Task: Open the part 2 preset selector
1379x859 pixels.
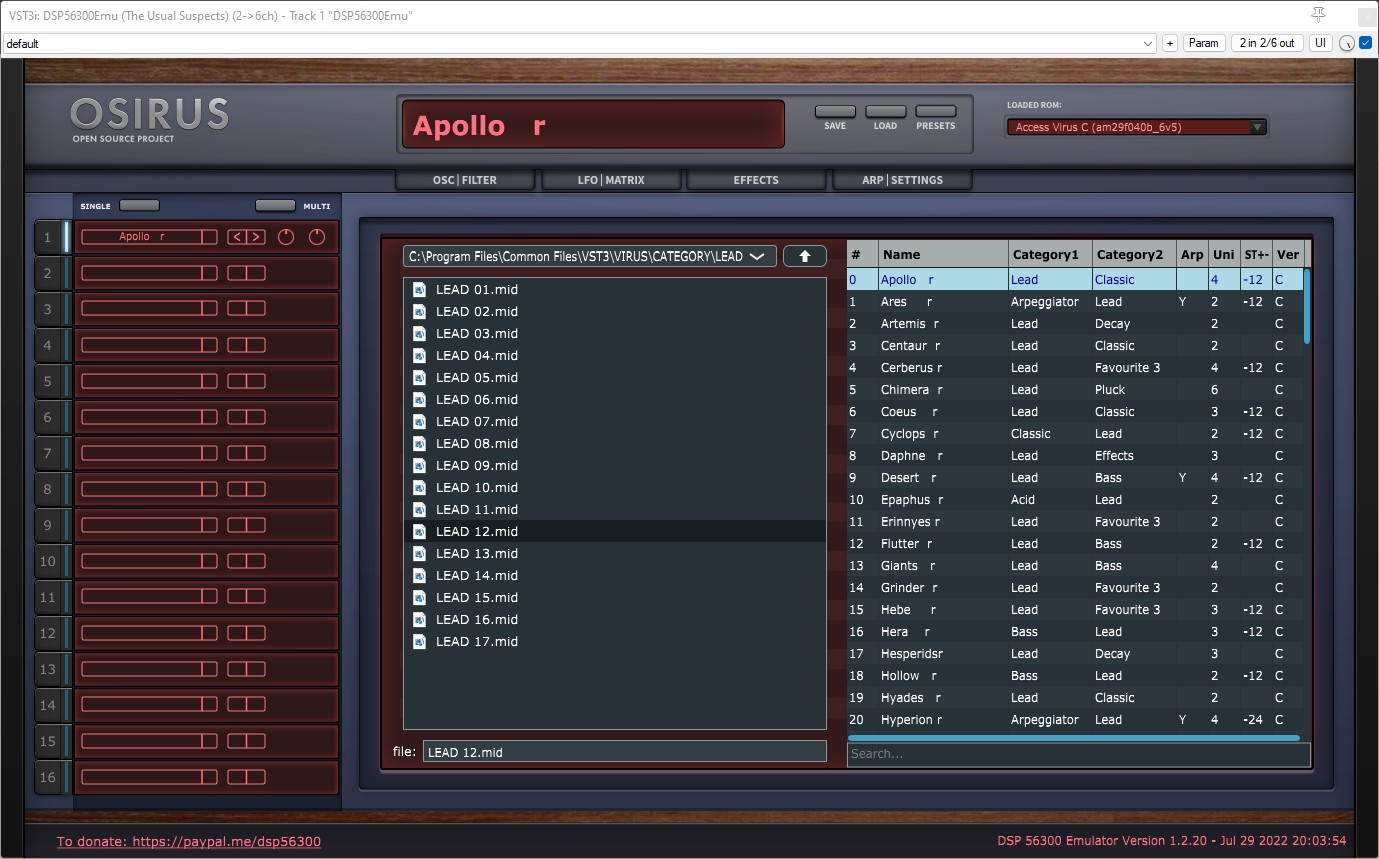Action: tap(149, 273)
